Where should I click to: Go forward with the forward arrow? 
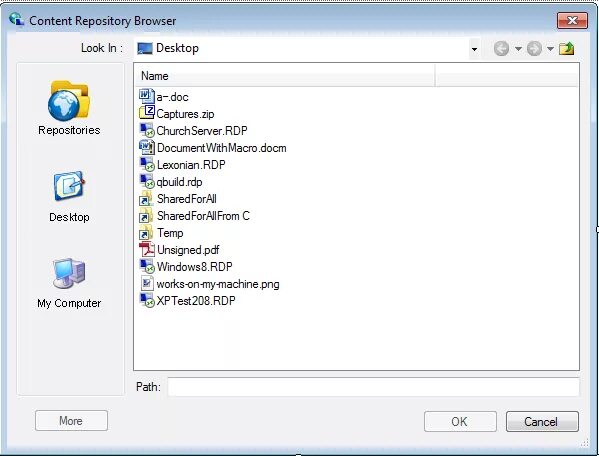(x=534, y=49)
